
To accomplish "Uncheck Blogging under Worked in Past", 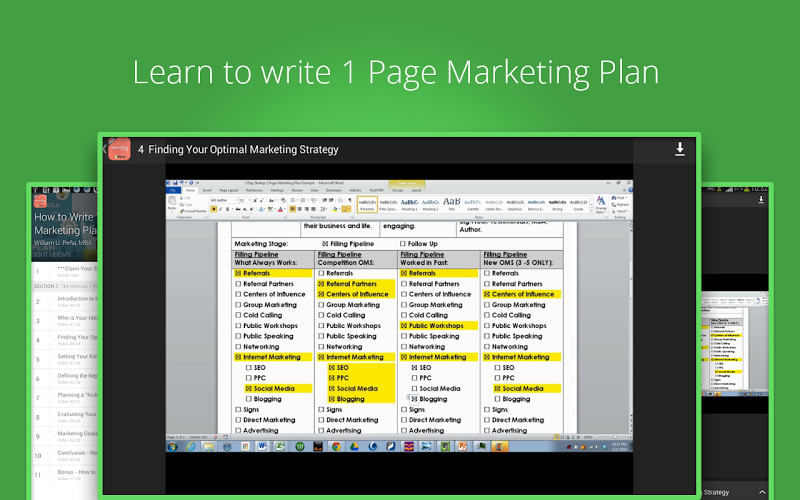I will pos(414,399).
